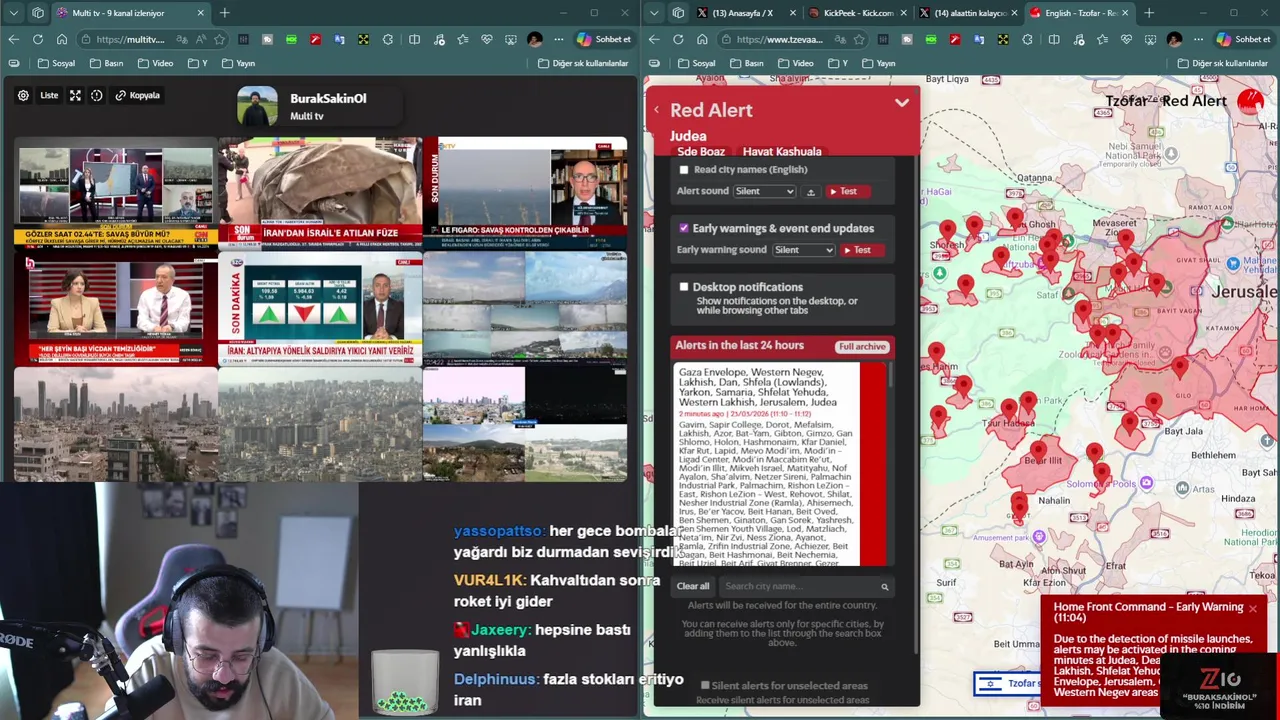
Task: Click the search magnifier icon for city name
Action: [884, 587]
